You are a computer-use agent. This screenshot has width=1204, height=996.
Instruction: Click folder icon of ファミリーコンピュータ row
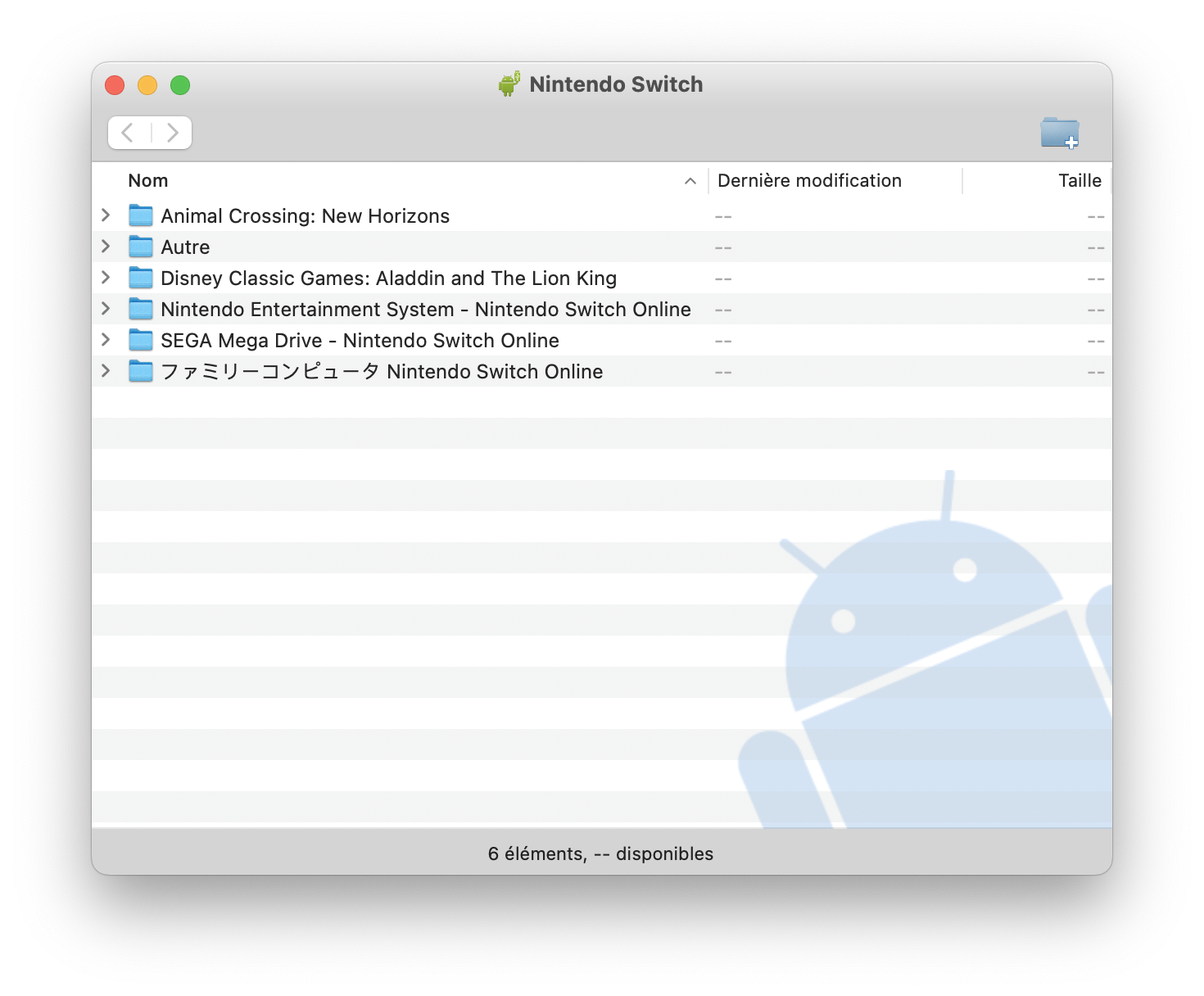coord(141,371)
